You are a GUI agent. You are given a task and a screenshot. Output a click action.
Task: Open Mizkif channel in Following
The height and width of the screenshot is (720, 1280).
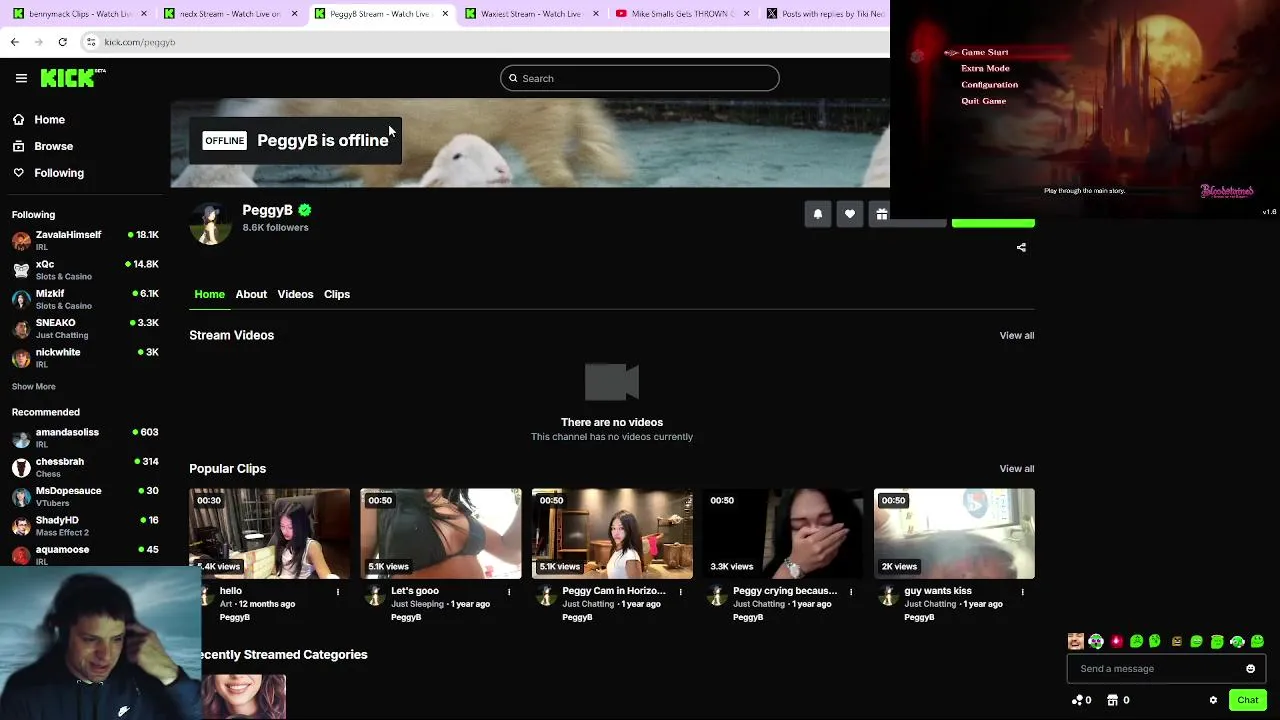coord(85,299)
